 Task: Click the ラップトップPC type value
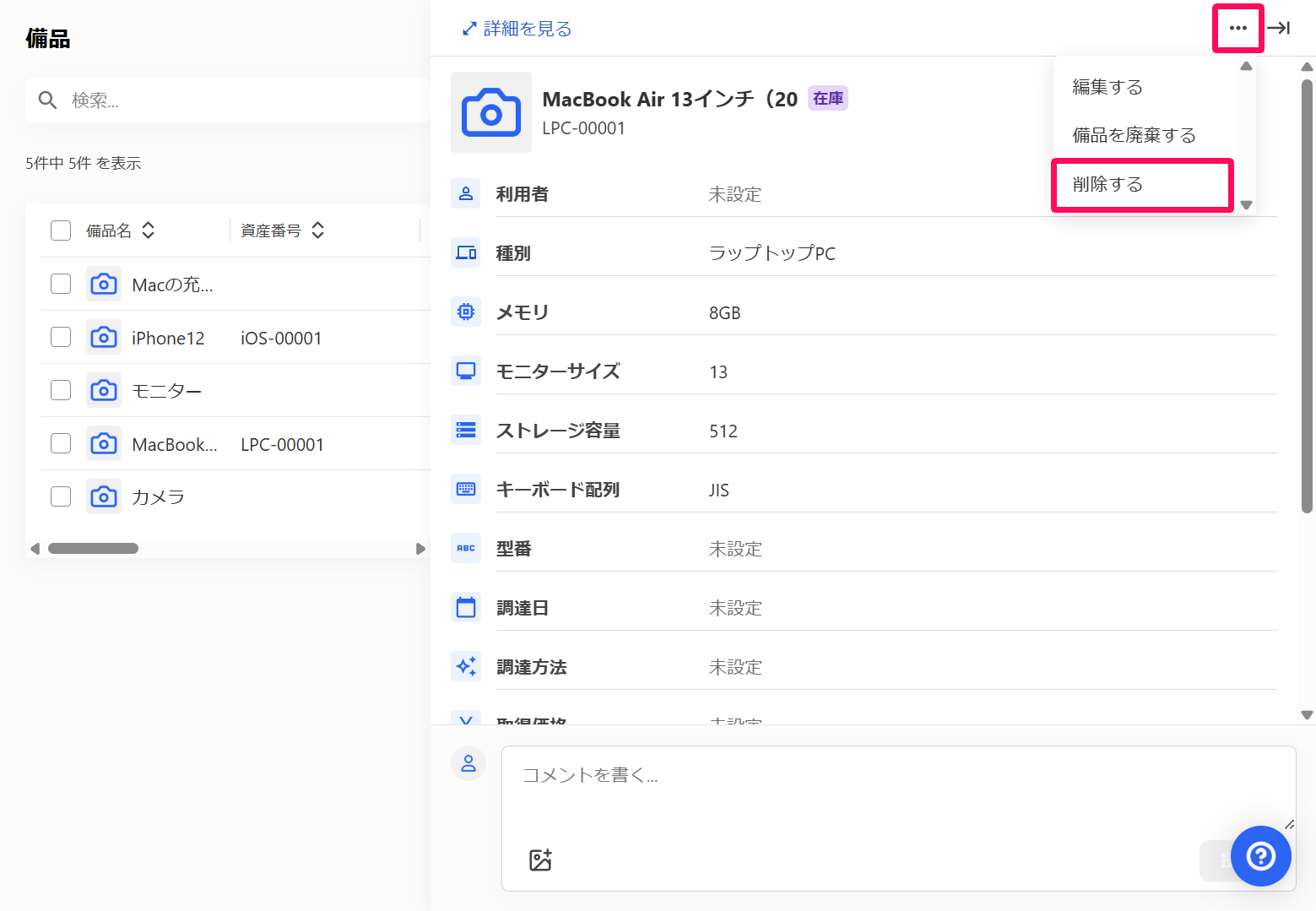click(772, 253)
